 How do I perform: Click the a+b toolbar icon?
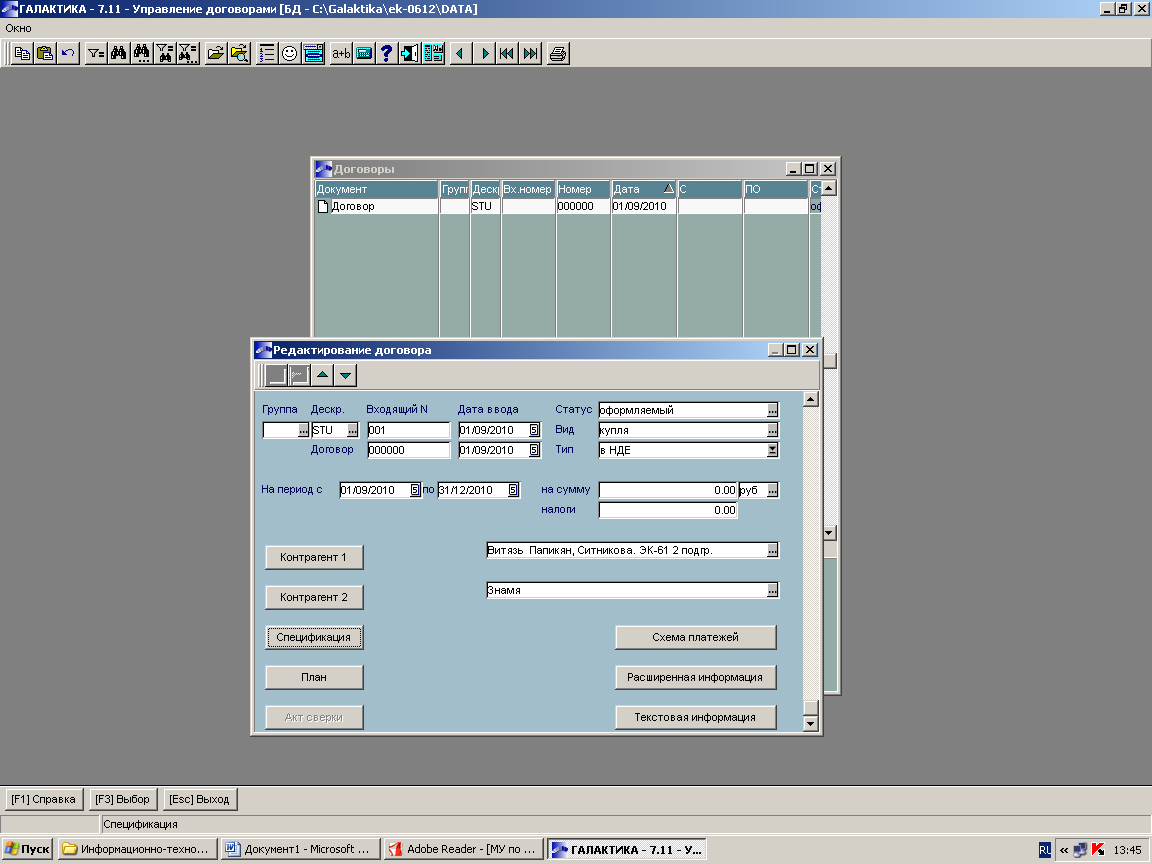[x=341, y=54]
